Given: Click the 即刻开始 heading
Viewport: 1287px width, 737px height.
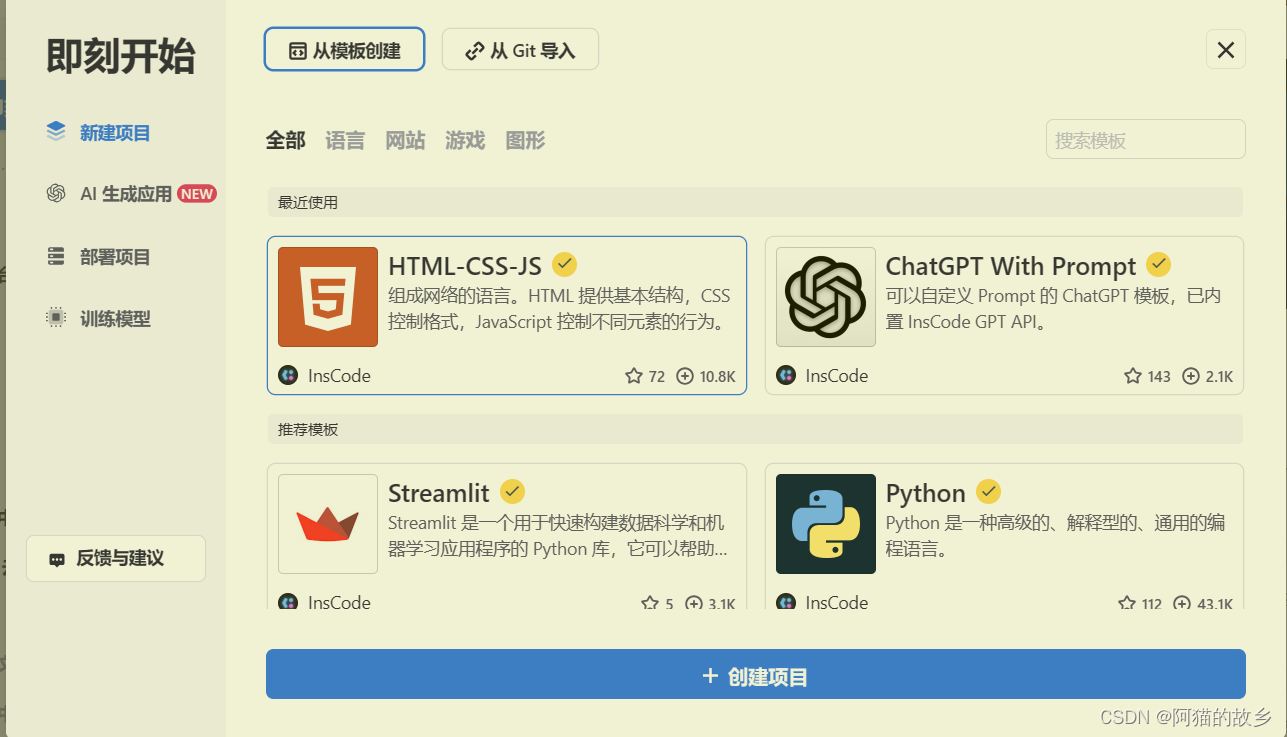Looking at the screenshot, I should click(x=120, y=55).
